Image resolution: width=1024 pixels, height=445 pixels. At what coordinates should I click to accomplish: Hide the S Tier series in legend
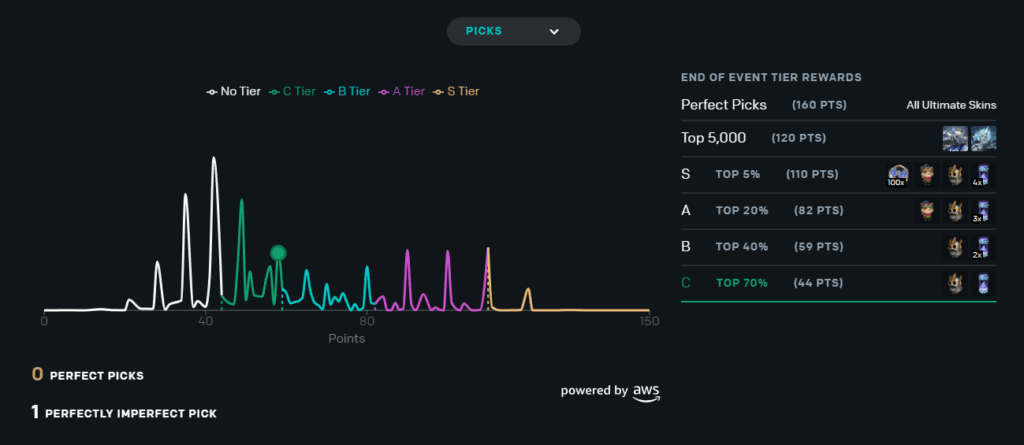click(456, 91)
